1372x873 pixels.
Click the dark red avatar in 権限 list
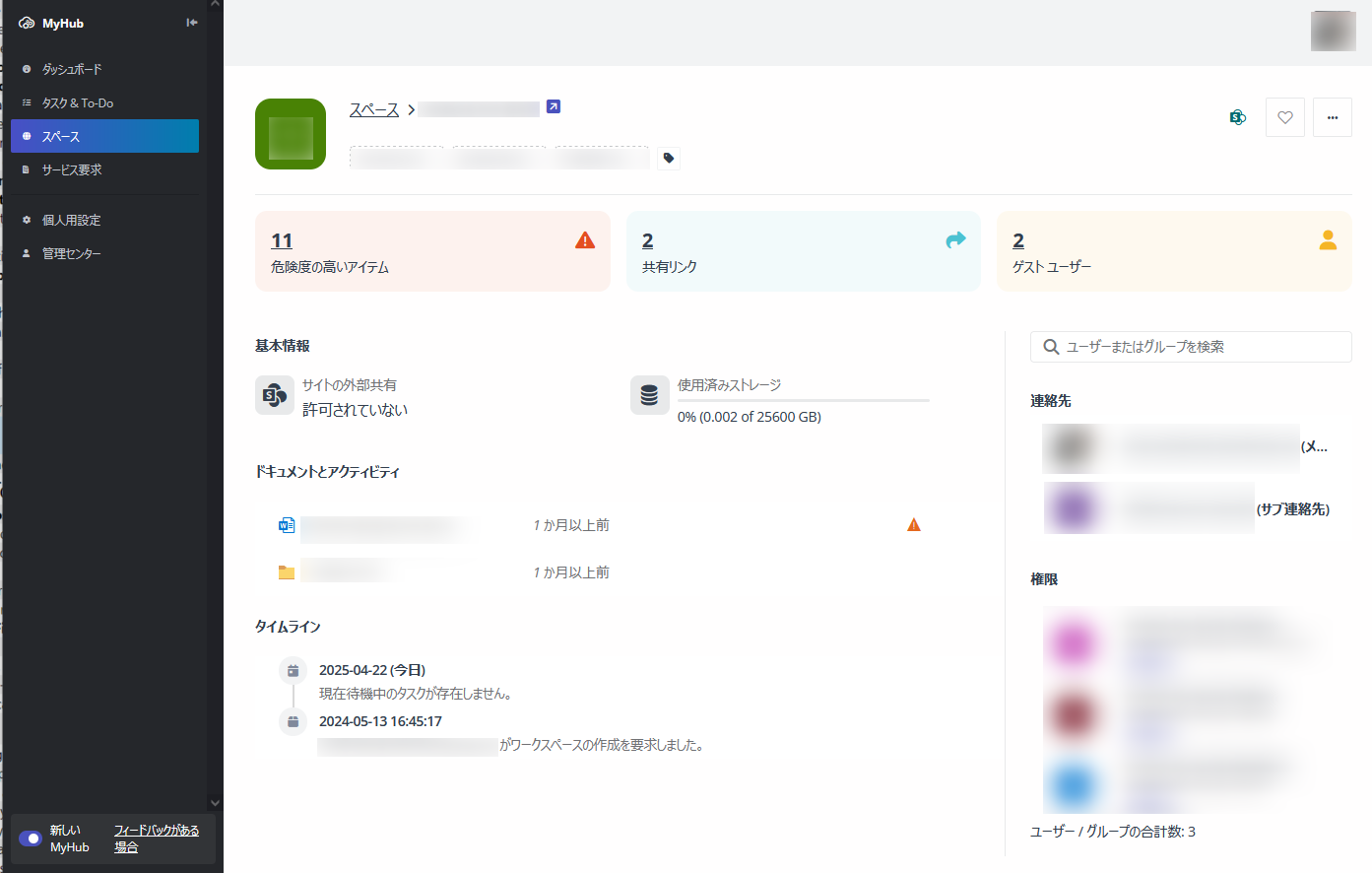click(x=1074, y=714)
